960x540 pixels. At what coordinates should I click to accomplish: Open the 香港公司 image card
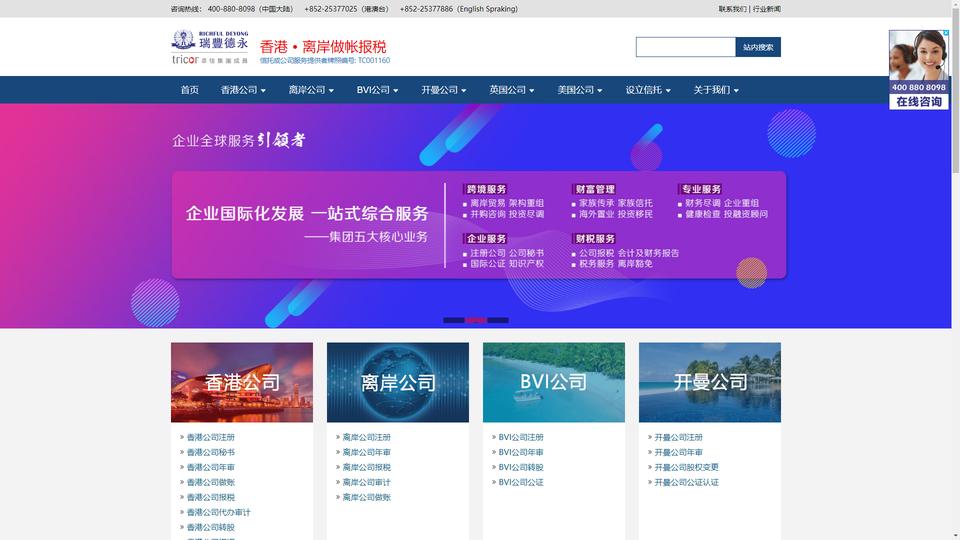click(x=242, y=382)
